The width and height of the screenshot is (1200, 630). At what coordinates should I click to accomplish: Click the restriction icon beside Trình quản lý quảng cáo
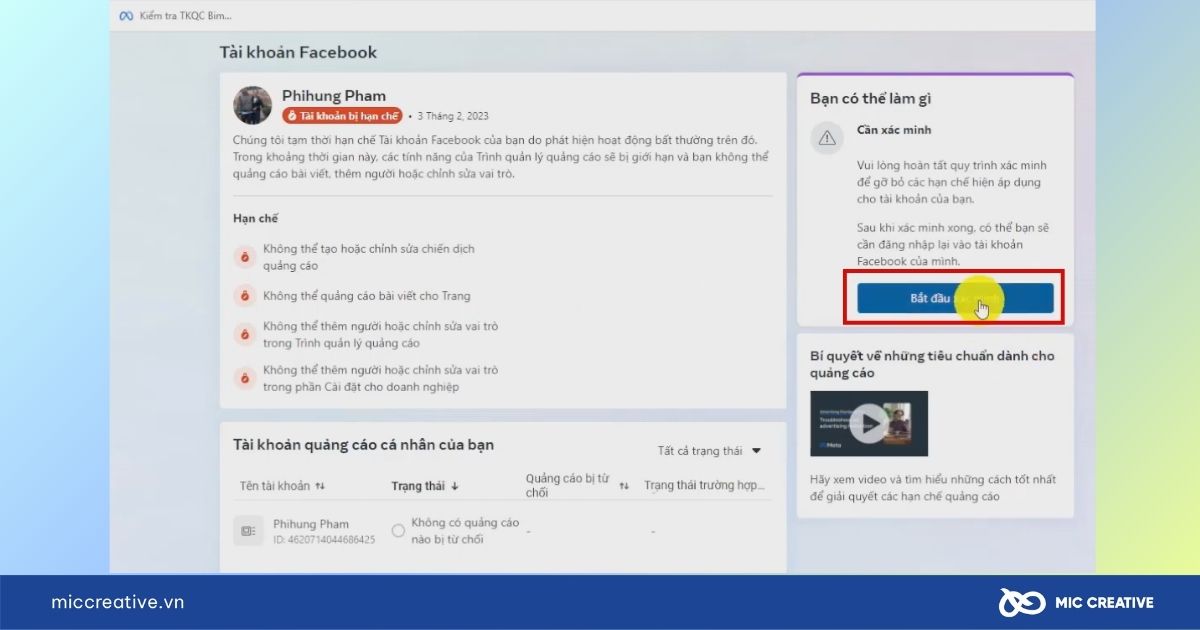(244, 335)
